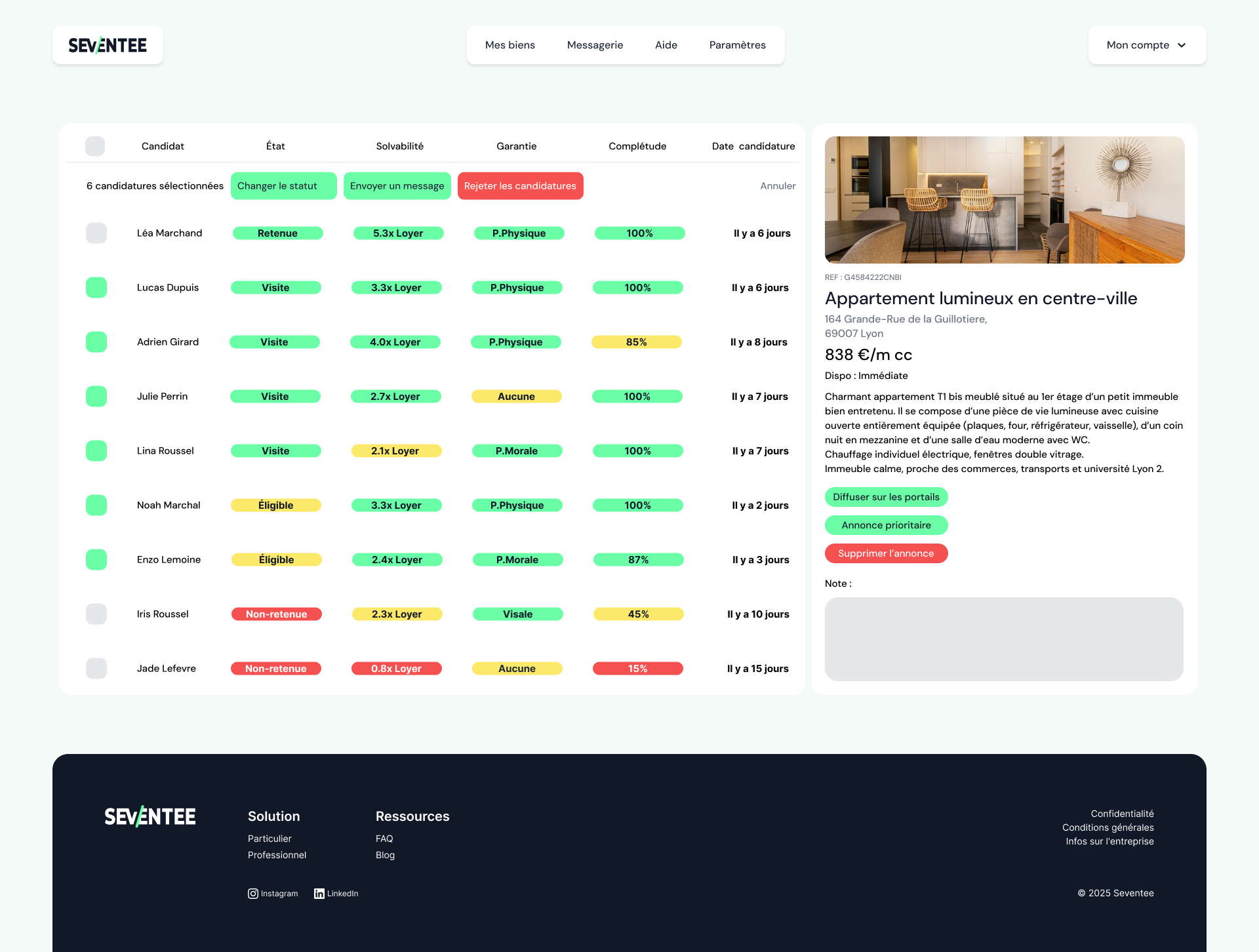The height and width of the screenshot is (952, 1259).
Task: Open the Paramètres menu item
Action: (737, 45)
